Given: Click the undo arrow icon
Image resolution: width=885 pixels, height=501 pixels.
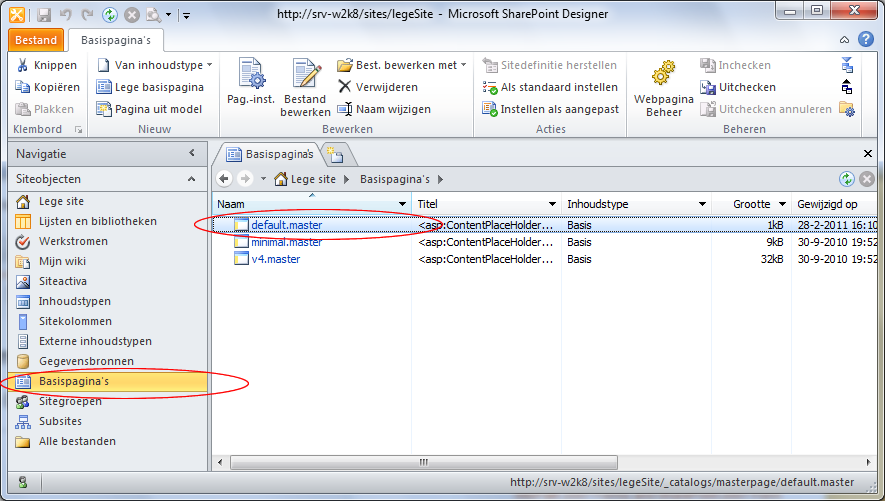Looking at the screenshot, I should pos(66,15).
